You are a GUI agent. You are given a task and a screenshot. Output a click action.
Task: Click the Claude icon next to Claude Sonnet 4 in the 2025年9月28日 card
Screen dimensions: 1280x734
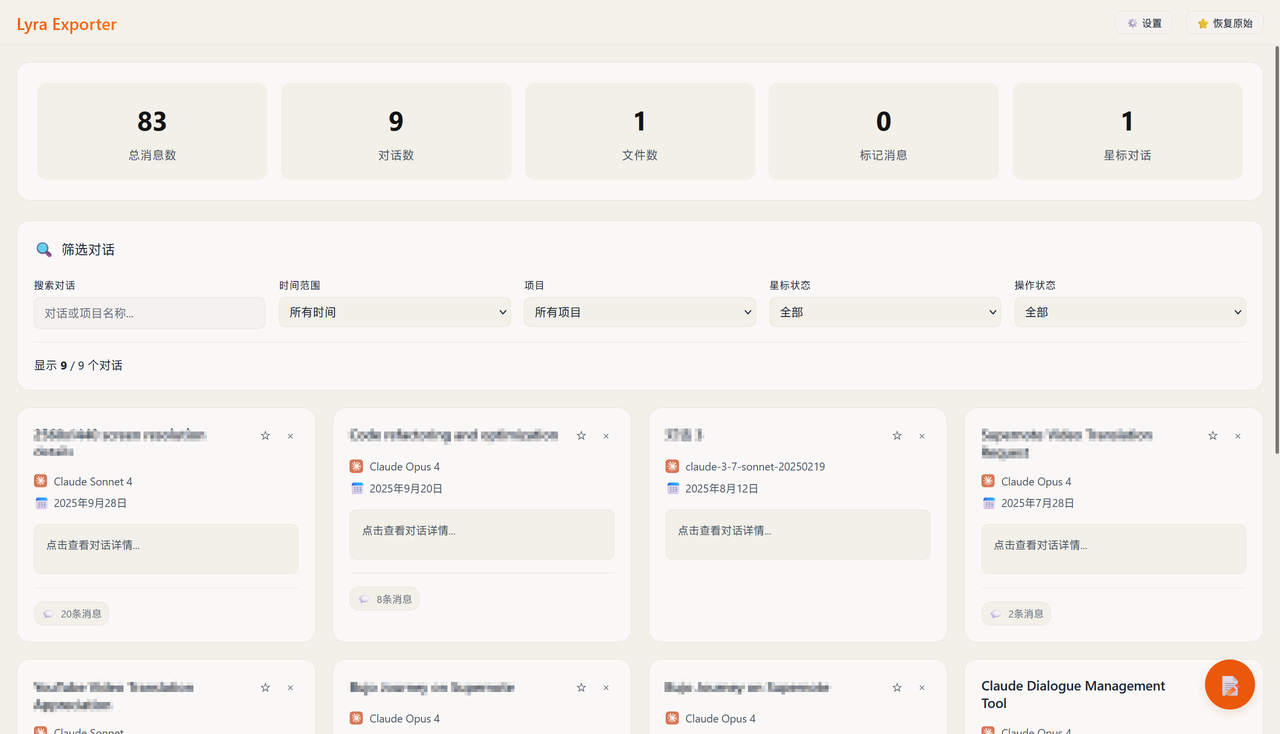(41, 481)
